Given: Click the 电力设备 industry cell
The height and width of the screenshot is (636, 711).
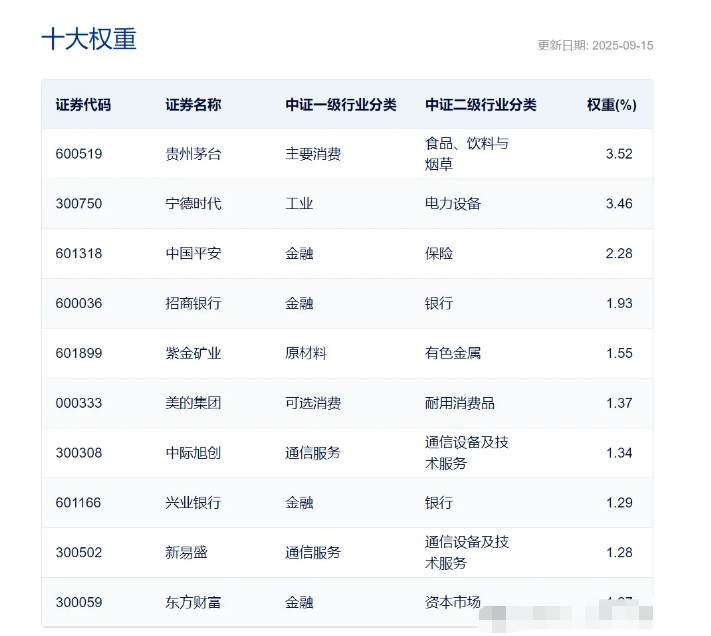Looking at the screenshot, I should [453, 204].
